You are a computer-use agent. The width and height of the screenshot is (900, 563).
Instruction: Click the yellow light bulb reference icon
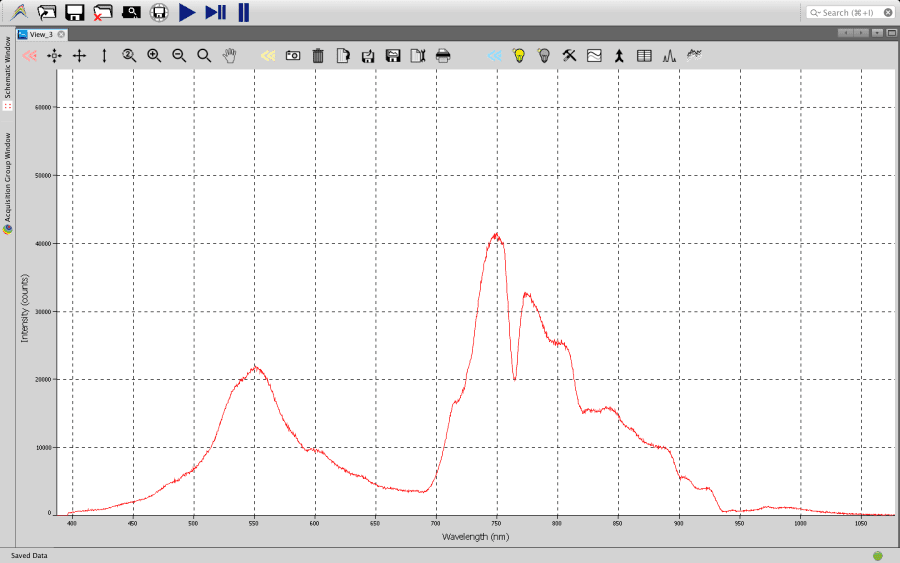[519, 56]
